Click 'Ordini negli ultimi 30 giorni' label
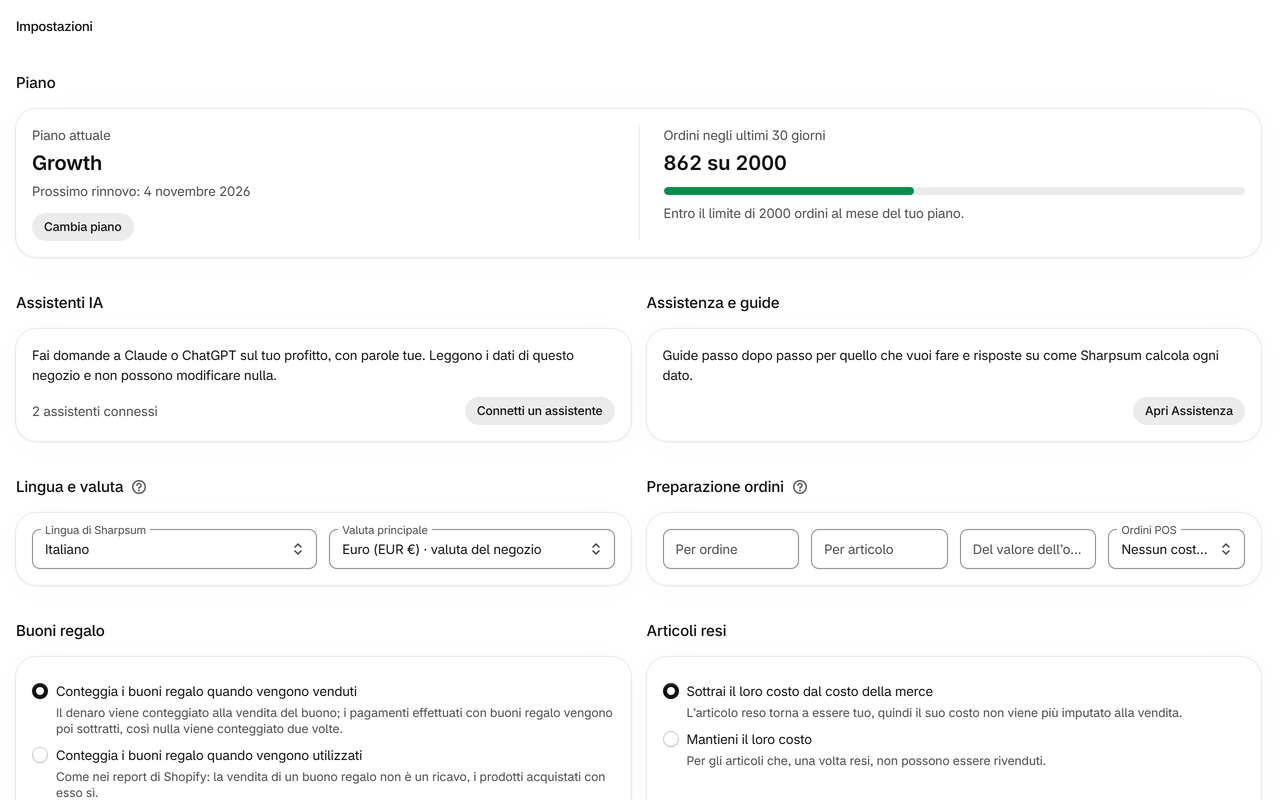The height and width of the screenshot is (800, 1280). (745, 135)
